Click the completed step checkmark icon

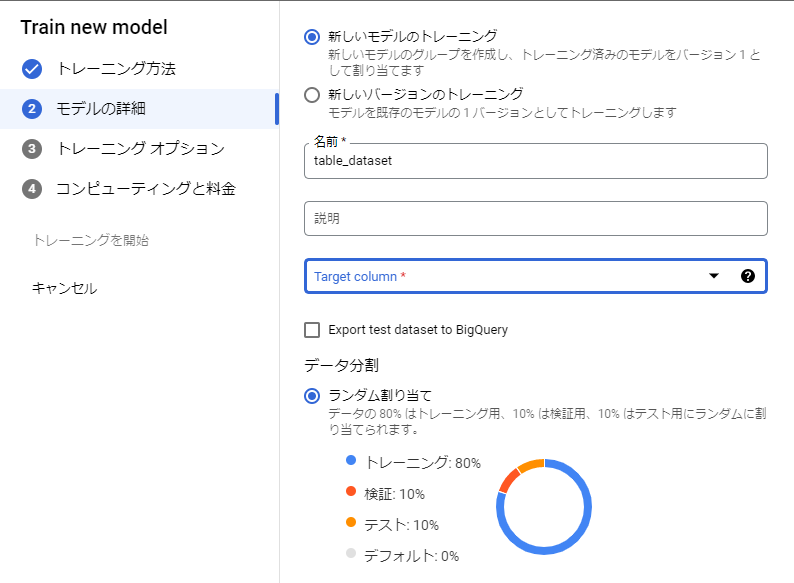click(x=32, y=69)
